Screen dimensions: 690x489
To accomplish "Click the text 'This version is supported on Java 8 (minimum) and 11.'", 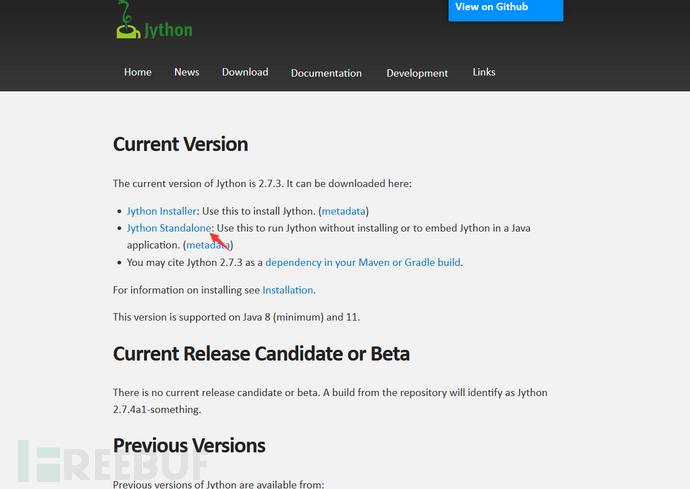I will click(236, 317).
